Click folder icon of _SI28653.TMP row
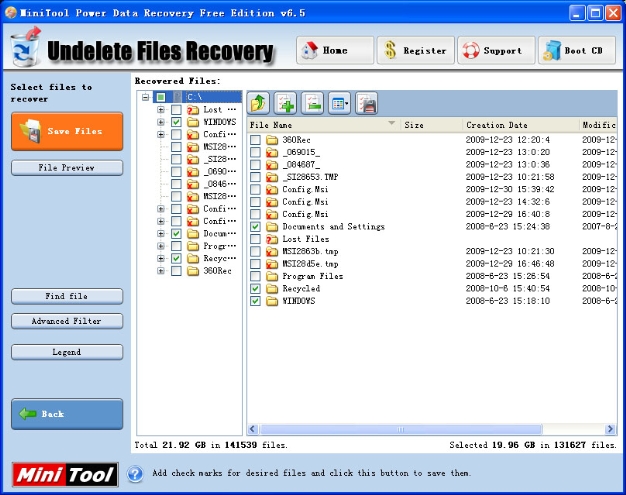This screenshot has height=495, width=626. pos(272,177)
